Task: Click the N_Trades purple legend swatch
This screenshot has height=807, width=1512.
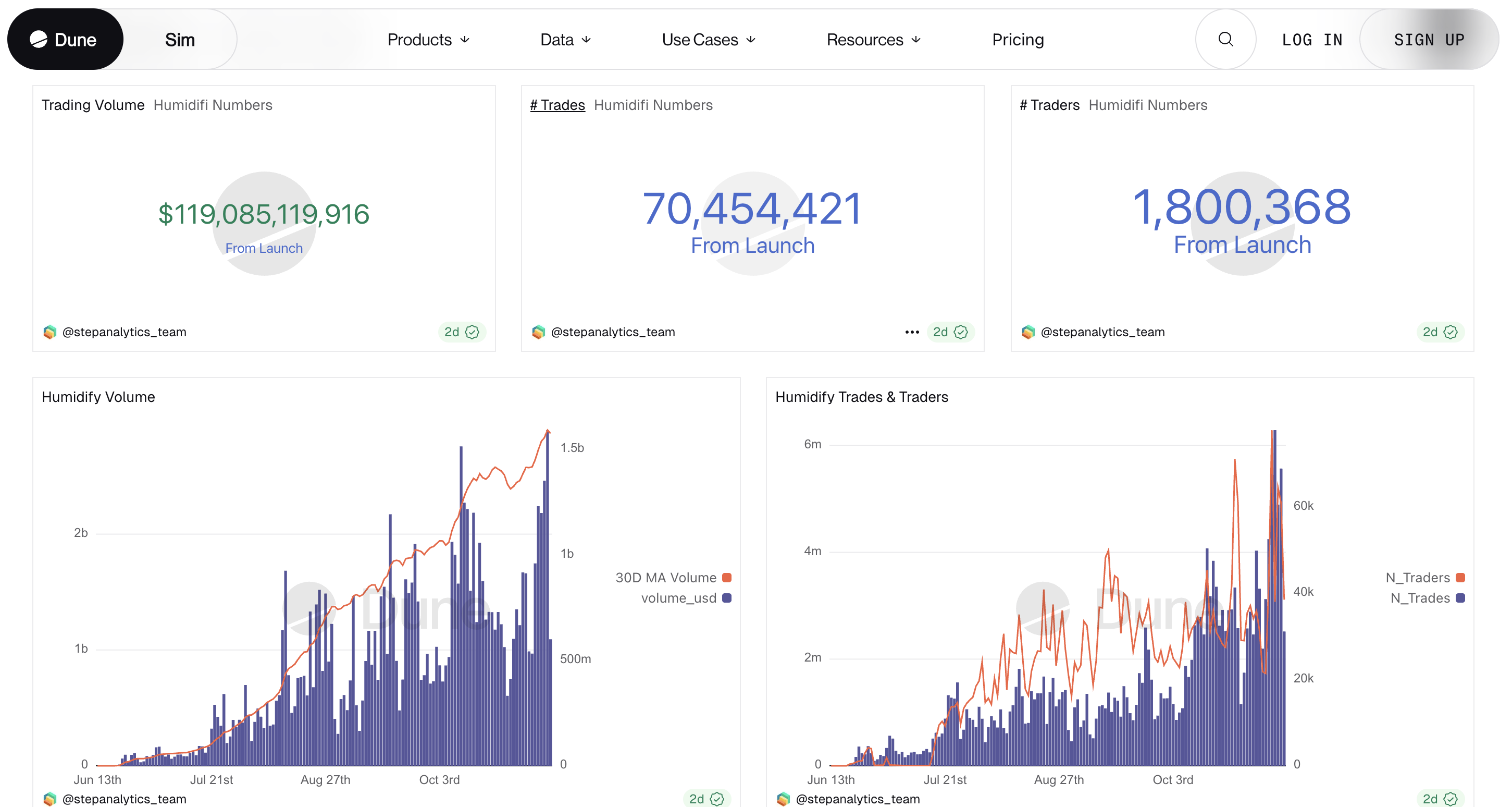Action: click(1460, 598)
